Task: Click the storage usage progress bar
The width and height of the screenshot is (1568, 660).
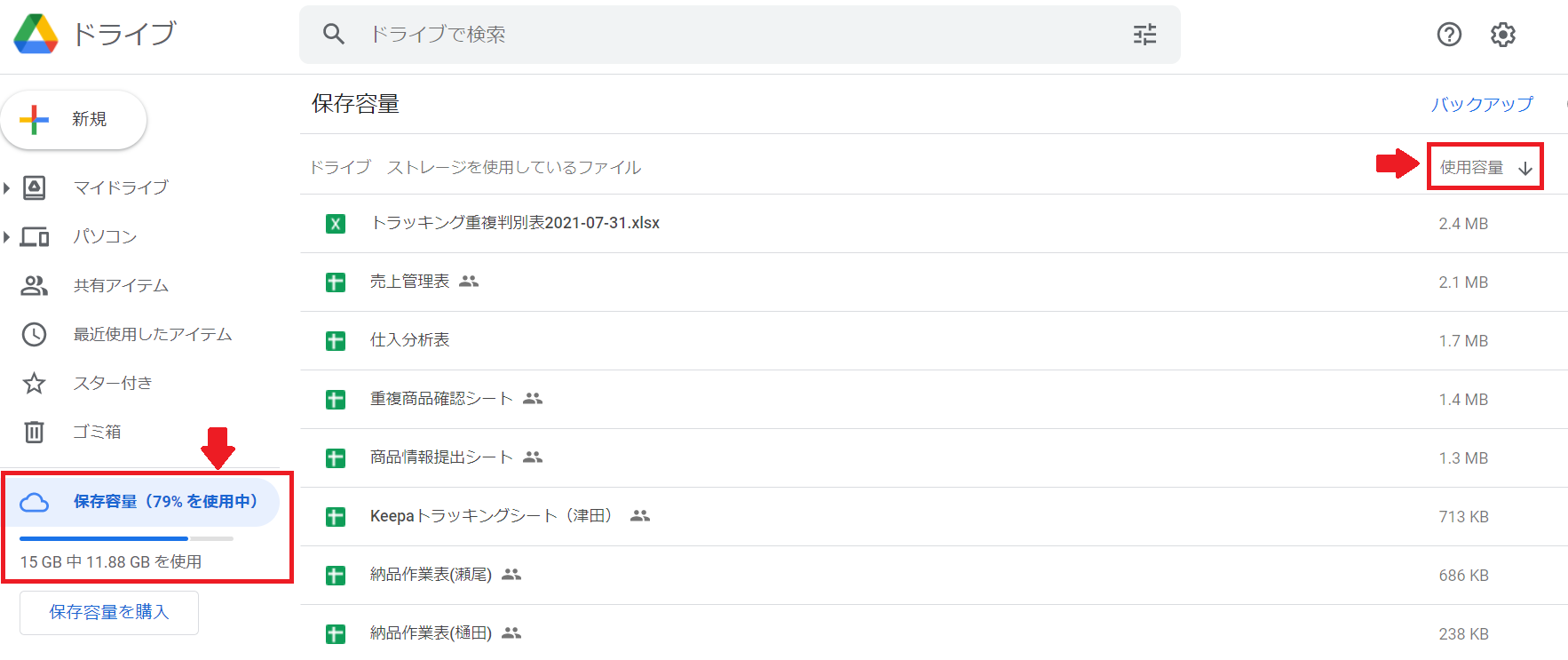Action: (x=126, y=538)
